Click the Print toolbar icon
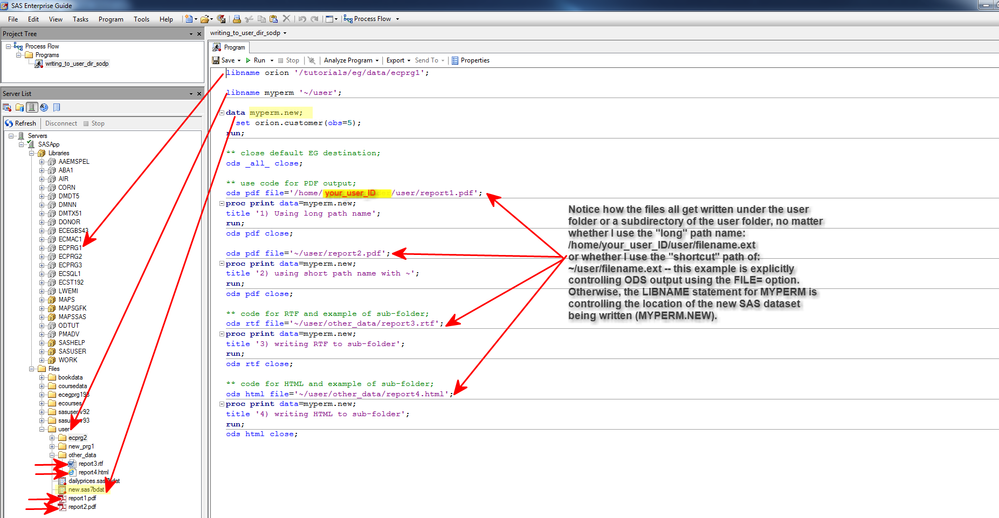The image size is (999, 518). (236, 19)
